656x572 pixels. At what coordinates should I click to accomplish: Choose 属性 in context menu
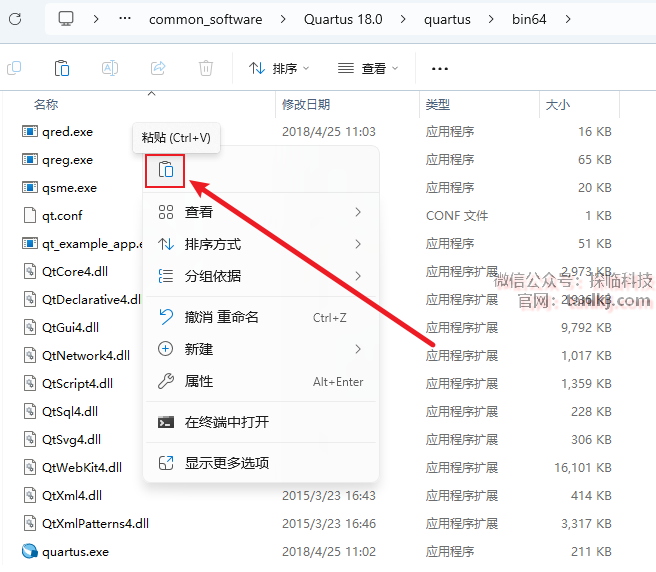pyautogui.click(x=261, y=381)
